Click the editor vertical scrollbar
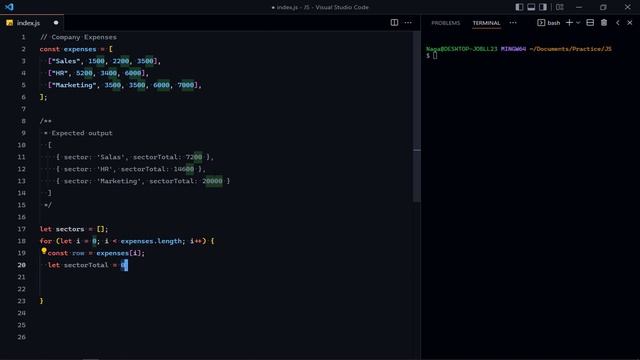The image size is (640, 360). click(416, 116)
